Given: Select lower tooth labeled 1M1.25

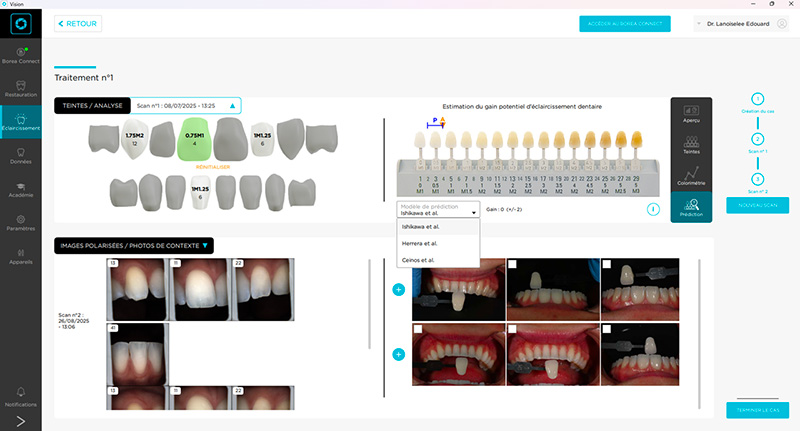Looking at the screenshot, I should [x=200, y=192].
